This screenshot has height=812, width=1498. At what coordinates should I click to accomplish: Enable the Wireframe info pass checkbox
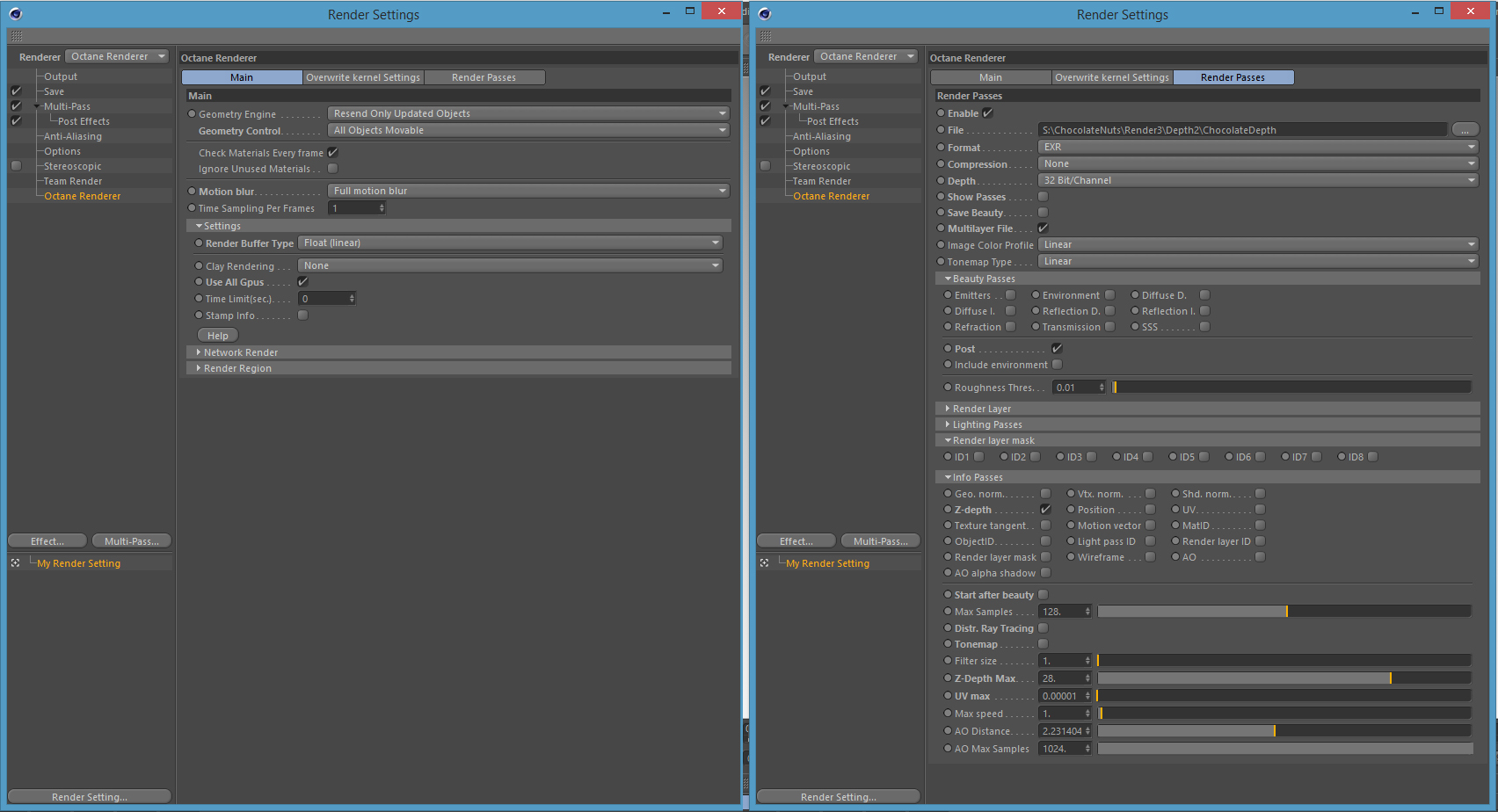click(x=1151, y=556)
